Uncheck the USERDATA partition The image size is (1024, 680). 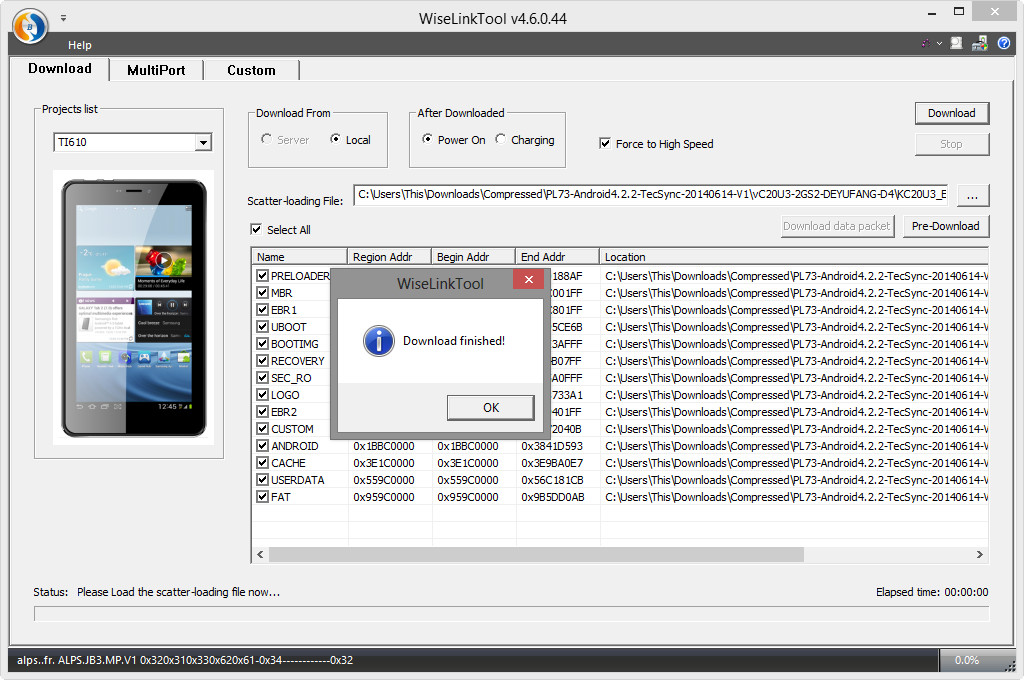tap(263, 479)
